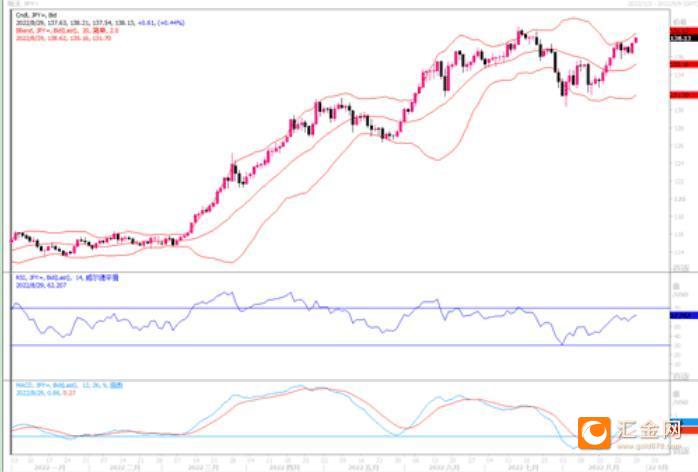Screen dimensions: 698x472
Task: Click the red BBand values row under the legend
Action: 63,38
